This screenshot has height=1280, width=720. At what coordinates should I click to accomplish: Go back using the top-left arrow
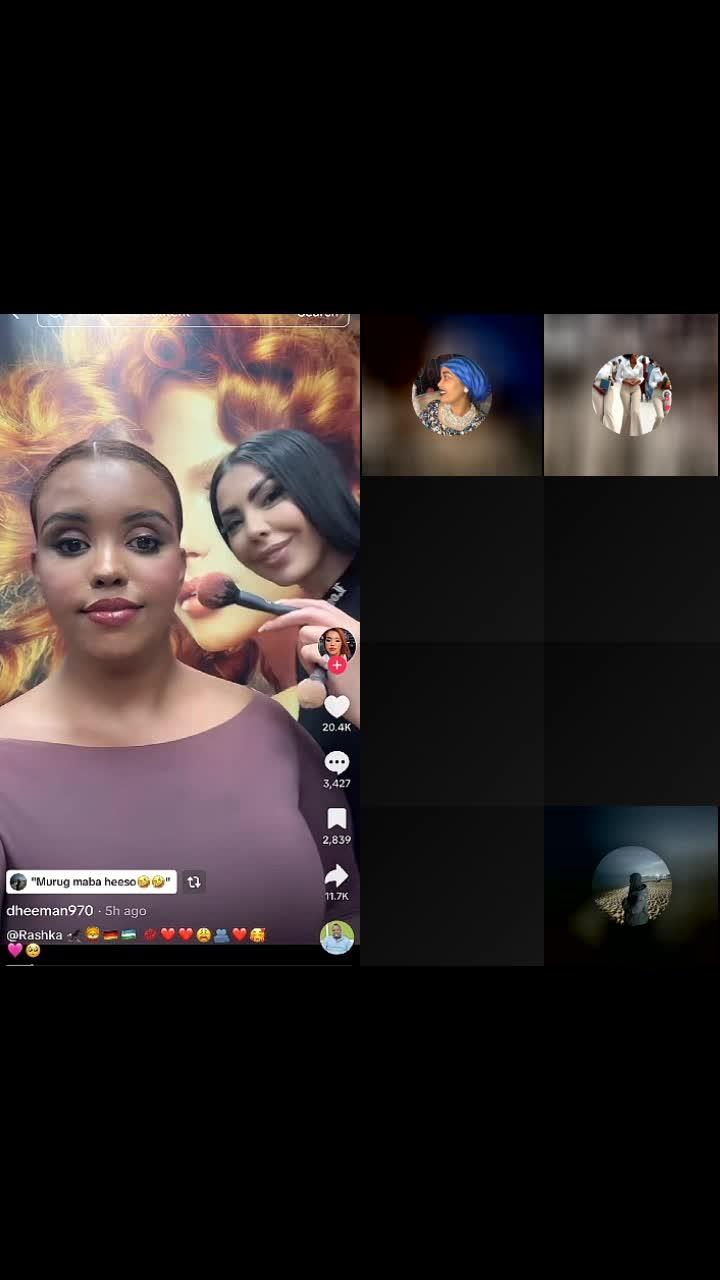click(14, 318)
